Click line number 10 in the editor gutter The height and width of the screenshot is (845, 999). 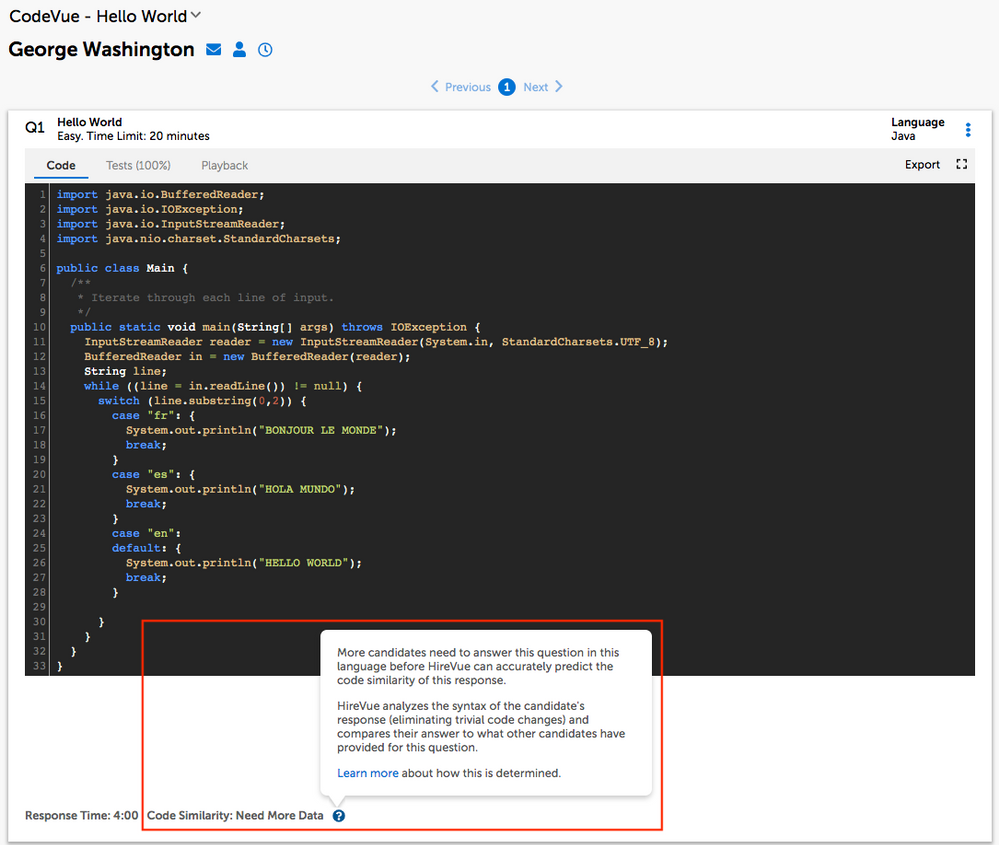pyautogui.click(x=39, y=327)
